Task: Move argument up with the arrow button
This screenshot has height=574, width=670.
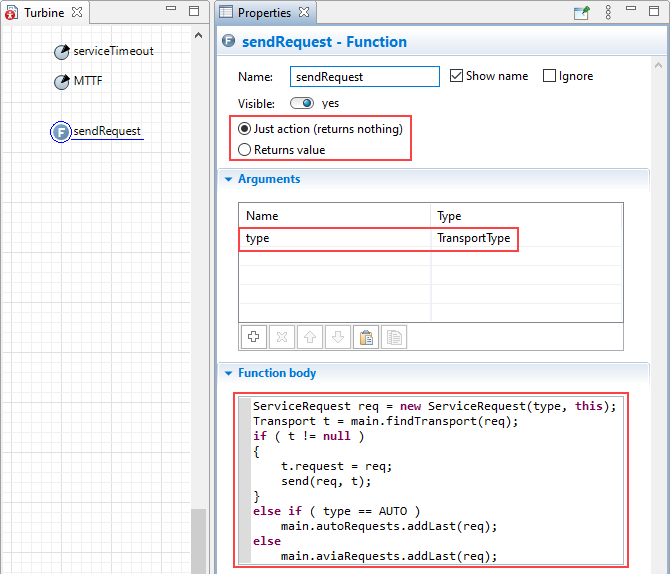Action: pyautogui.click(x=310, y=337)
